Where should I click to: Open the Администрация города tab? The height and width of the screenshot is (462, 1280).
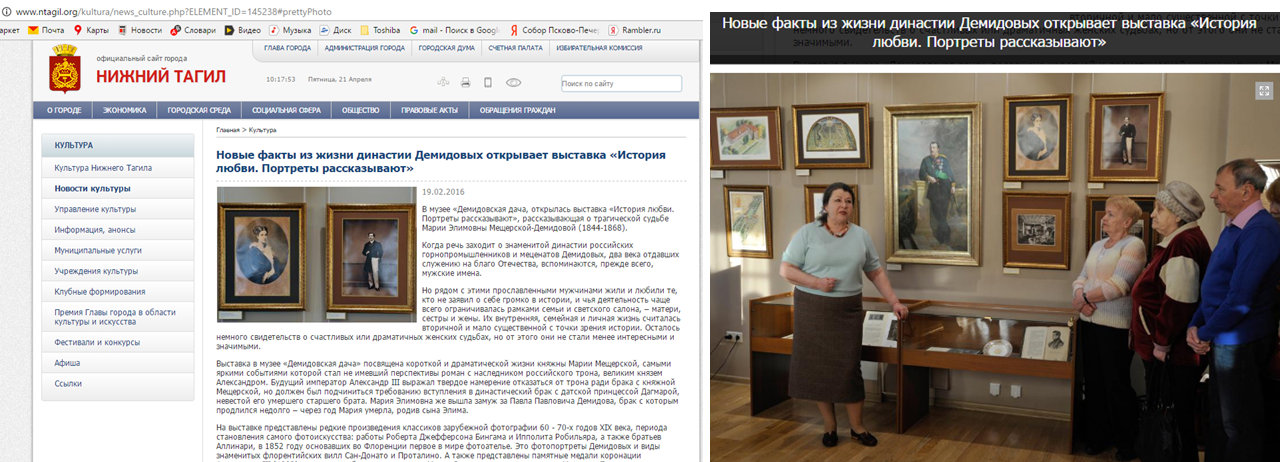pos(365,48)
